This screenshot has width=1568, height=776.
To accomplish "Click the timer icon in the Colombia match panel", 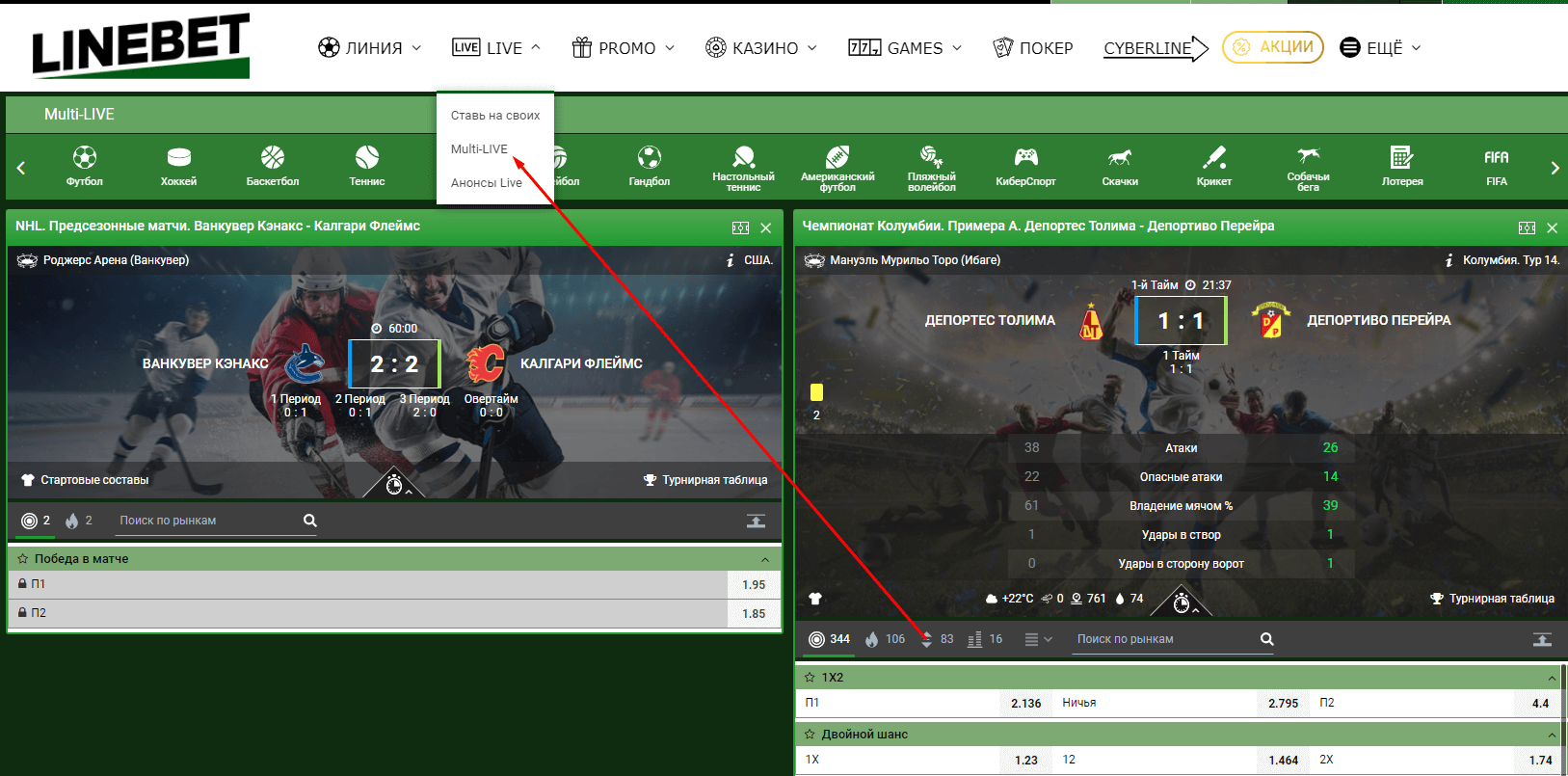I will click(x=1182, y=604).
